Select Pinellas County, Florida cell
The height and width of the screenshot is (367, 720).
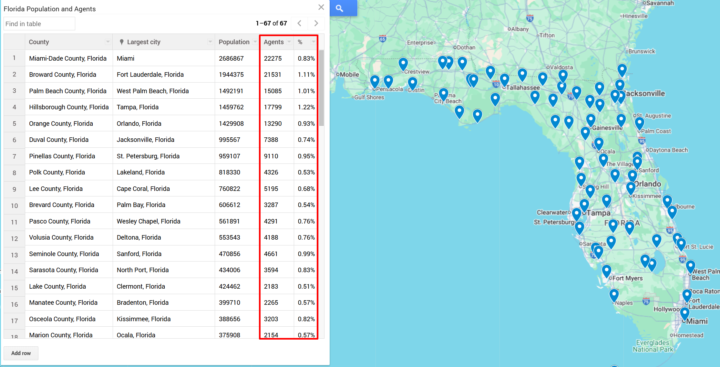pos(69,156)
